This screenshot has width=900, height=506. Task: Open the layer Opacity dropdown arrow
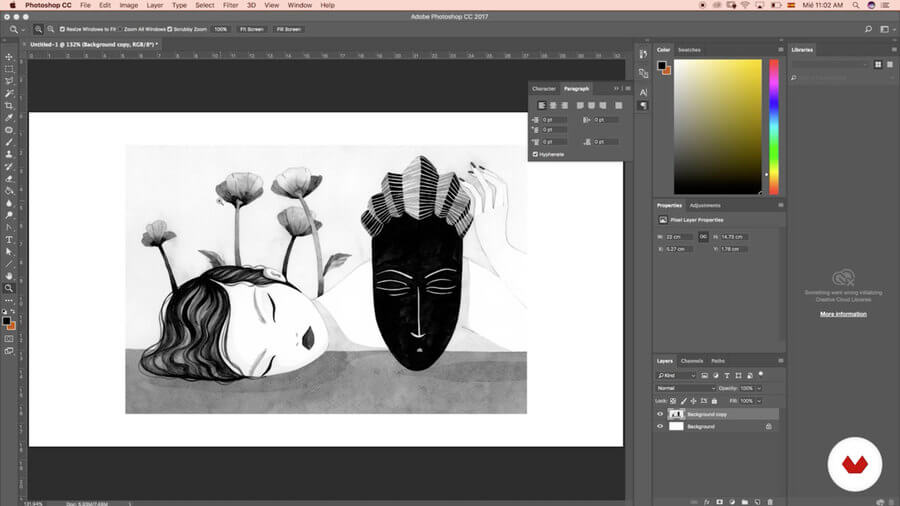(x=759, y=388)
